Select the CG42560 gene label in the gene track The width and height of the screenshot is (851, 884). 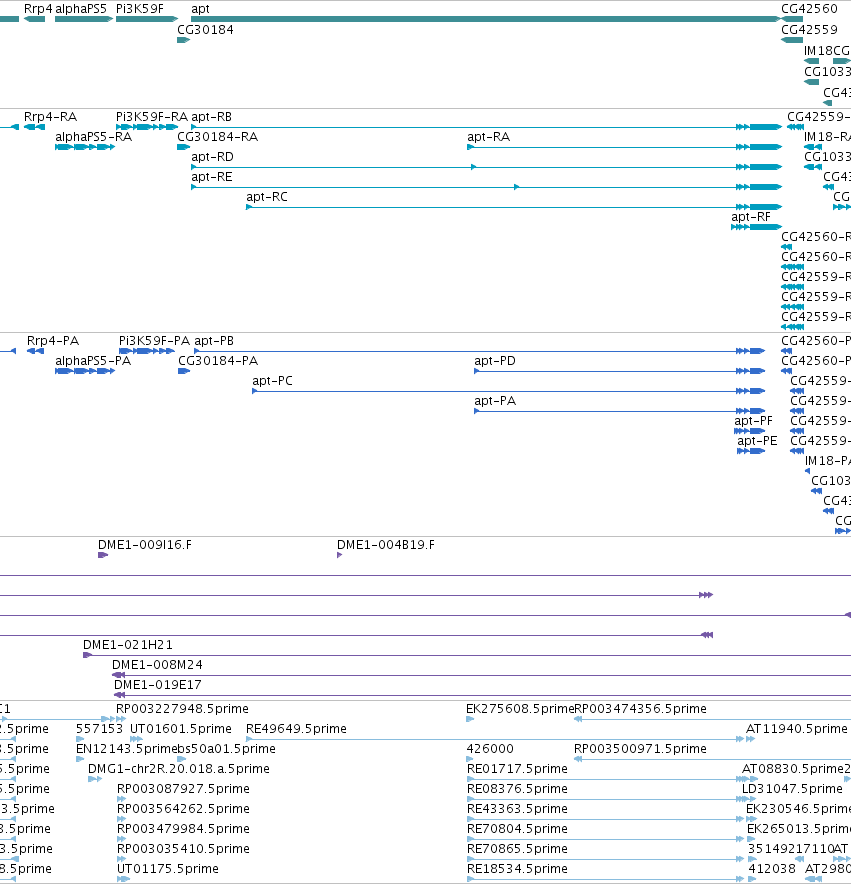point(809,9)
